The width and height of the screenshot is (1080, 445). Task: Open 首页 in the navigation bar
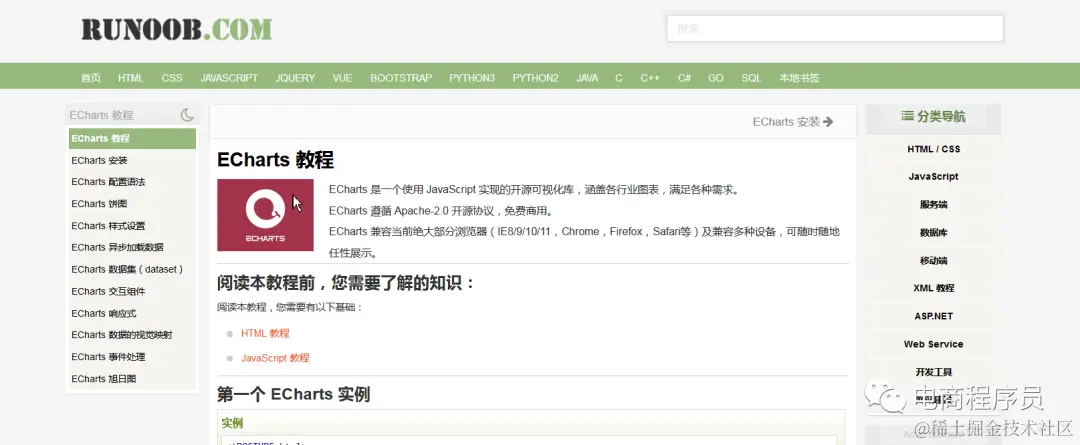91,78
